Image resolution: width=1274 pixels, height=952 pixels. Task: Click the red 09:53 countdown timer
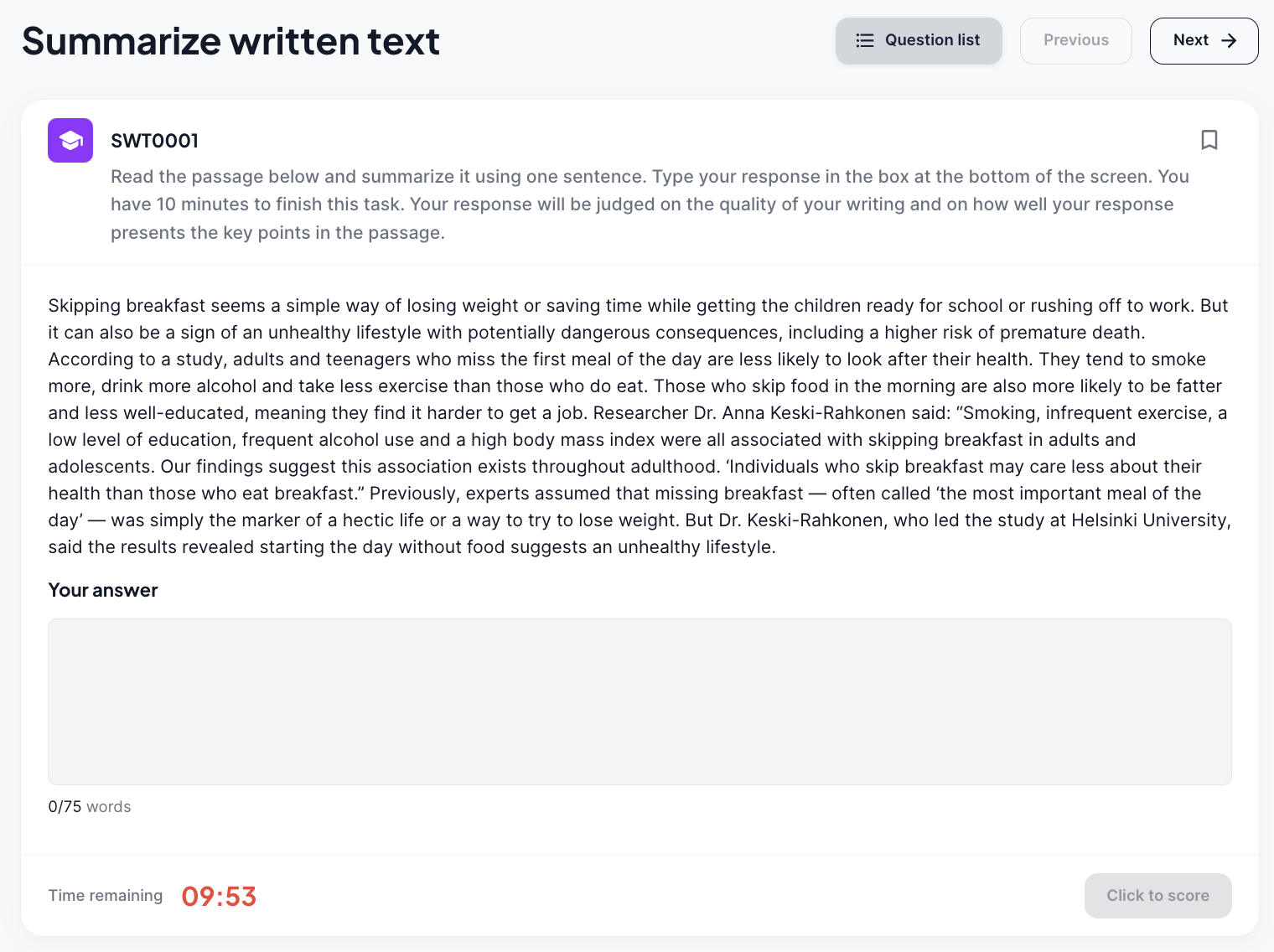(x=219, y=897)
